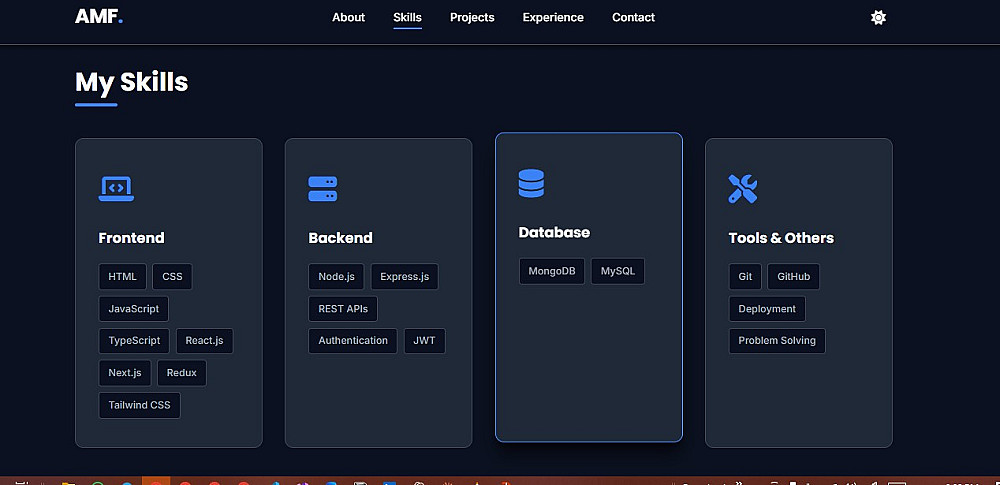Click the Tailwind CSS skill tag

click(x=140, y=405)
